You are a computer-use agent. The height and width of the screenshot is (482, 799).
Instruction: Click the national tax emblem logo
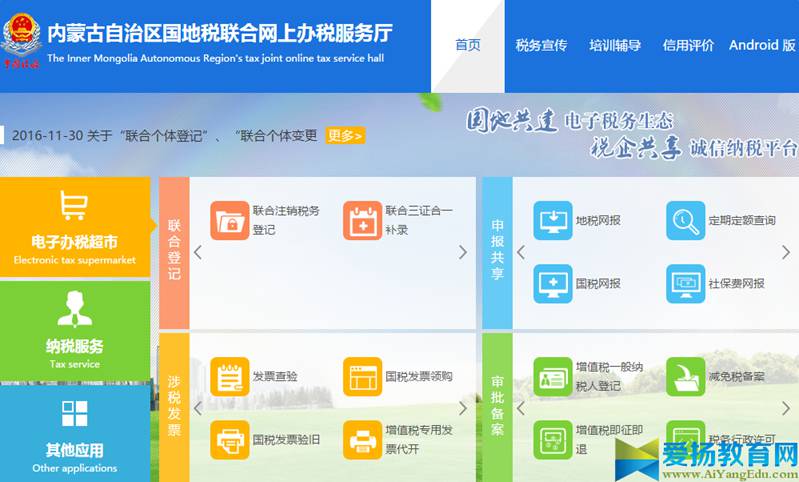(20, 41)
